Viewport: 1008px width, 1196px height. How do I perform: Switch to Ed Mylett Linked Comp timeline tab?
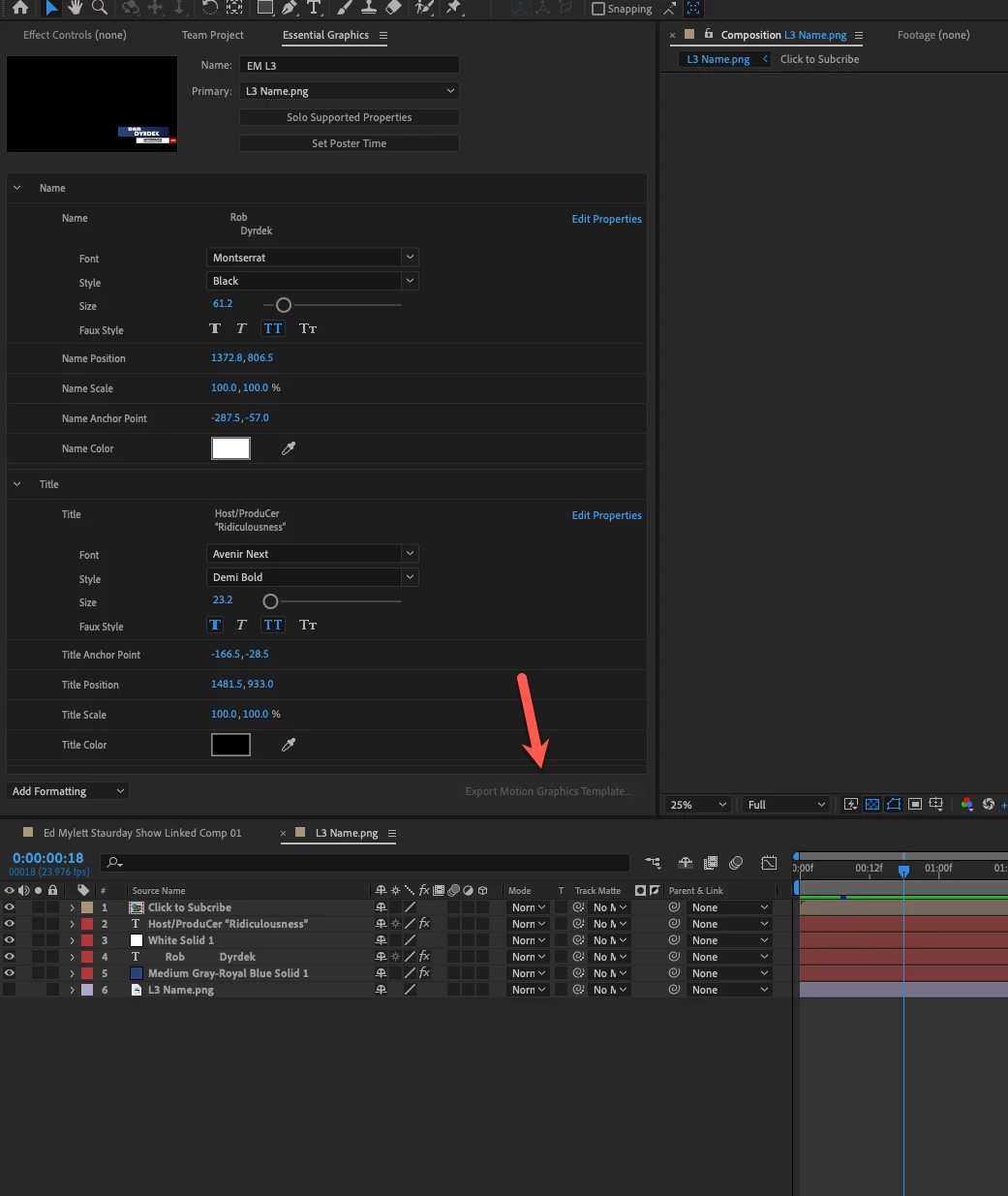pos(142,833)
